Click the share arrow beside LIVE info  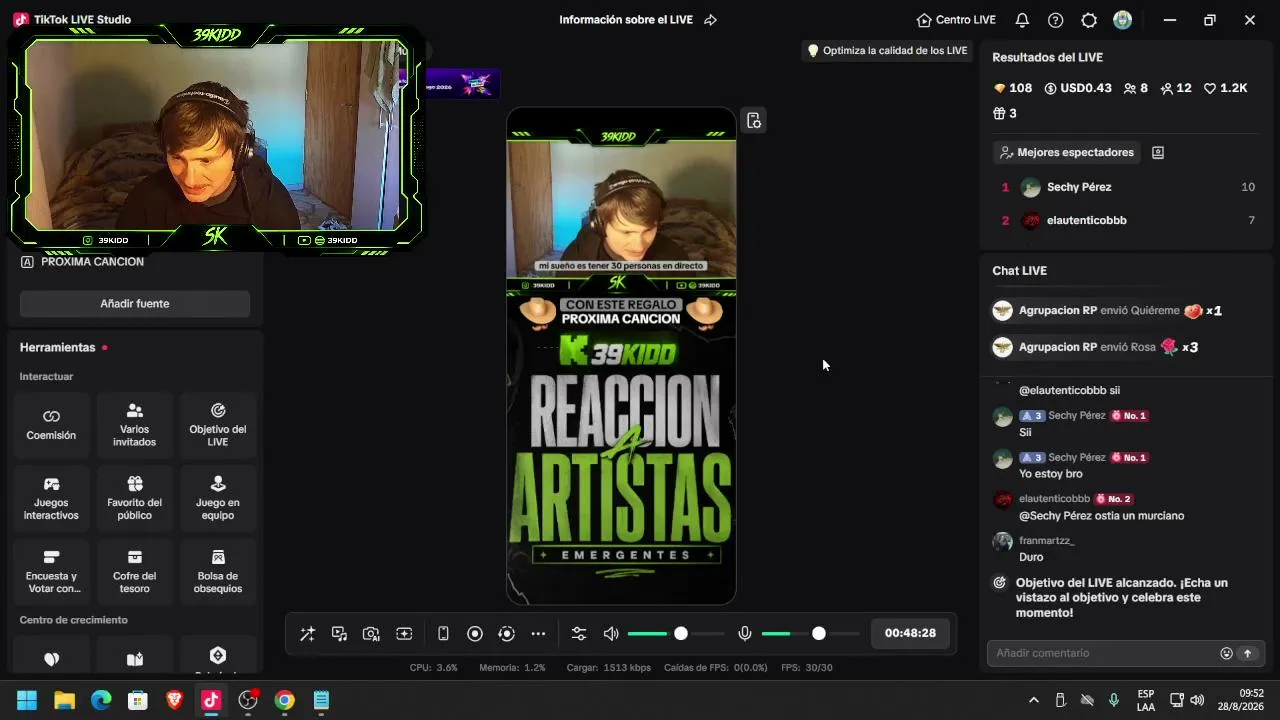(710, 20)
